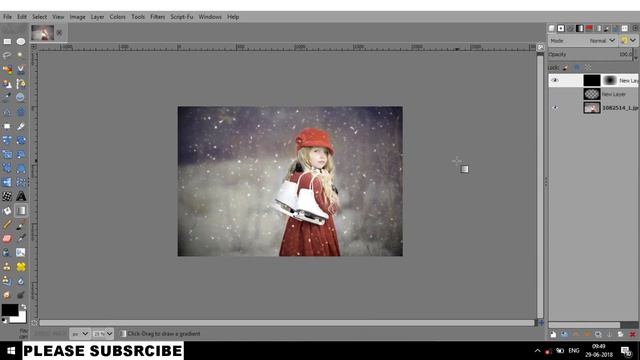The image size is (640, 360).
Task: Delete the selected layer red X
Action: [x=632, y=335]
